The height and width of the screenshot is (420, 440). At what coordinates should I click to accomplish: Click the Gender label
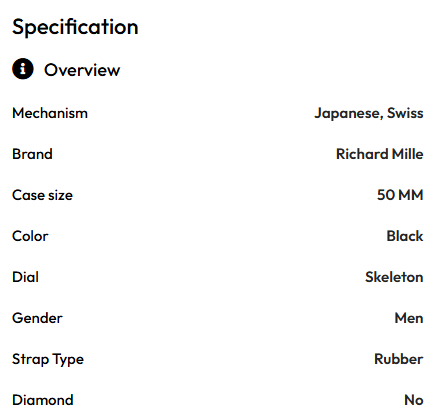(37, 318)
